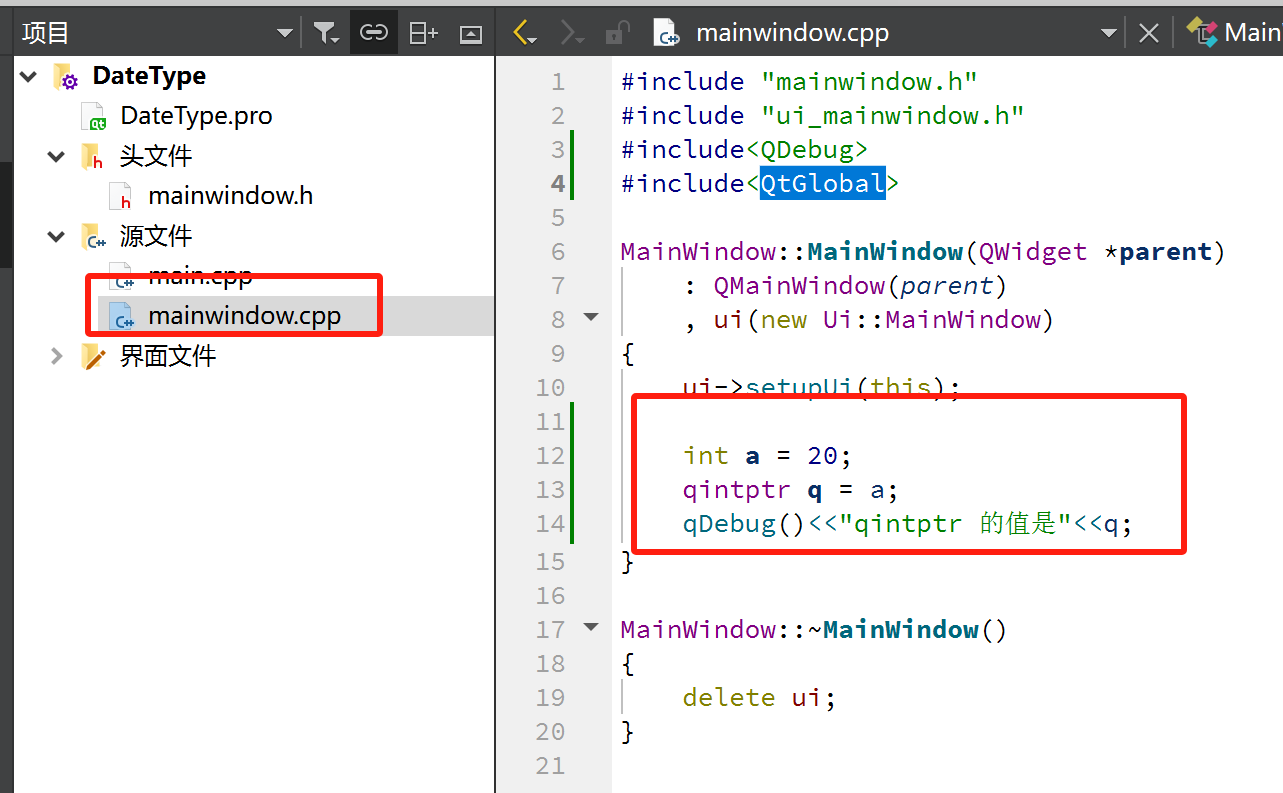Click the filter tree funnel icon
This screenshot has width=1283, height=793.
[326, 33]
